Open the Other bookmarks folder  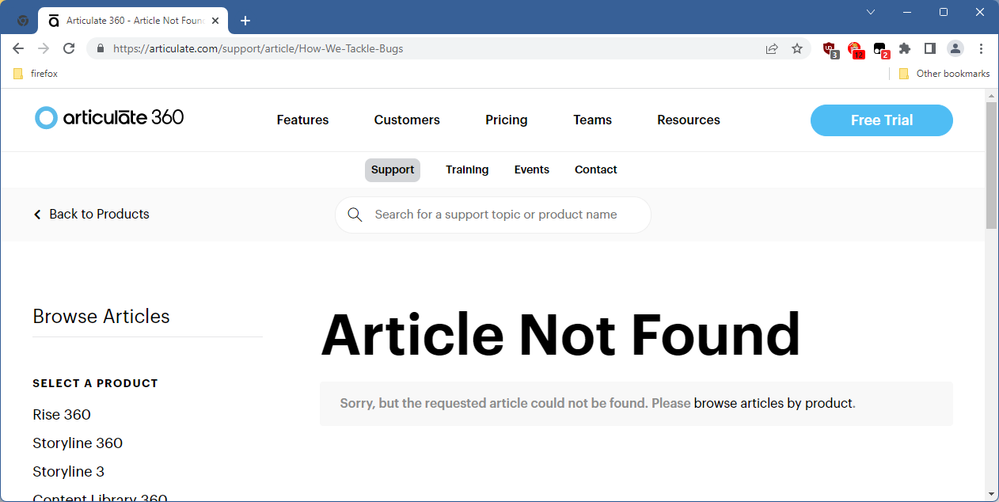[x=944, y=74]
